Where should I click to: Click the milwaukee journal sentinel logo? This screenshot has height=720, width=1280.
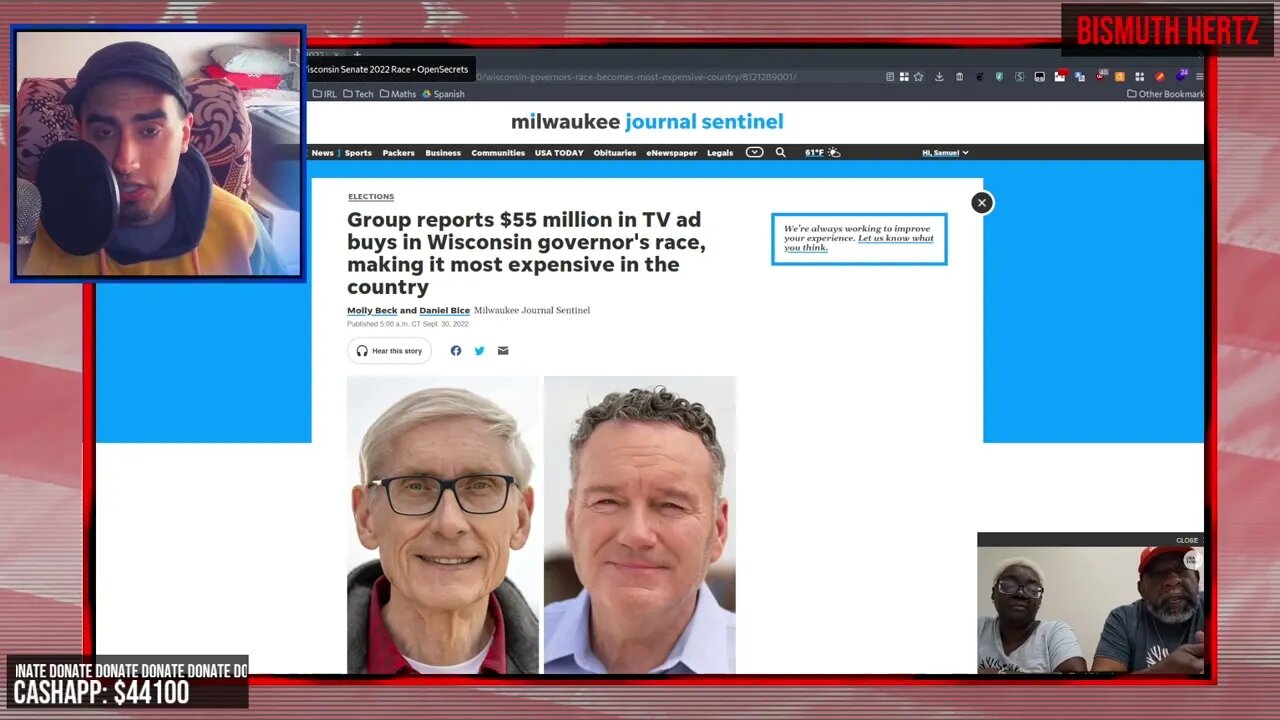pos(647,122)
